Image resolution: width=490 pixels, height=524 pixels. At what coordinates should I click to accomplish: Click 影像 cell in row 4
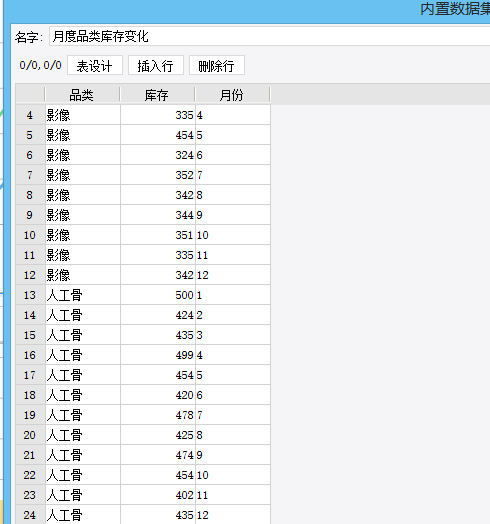83,115
